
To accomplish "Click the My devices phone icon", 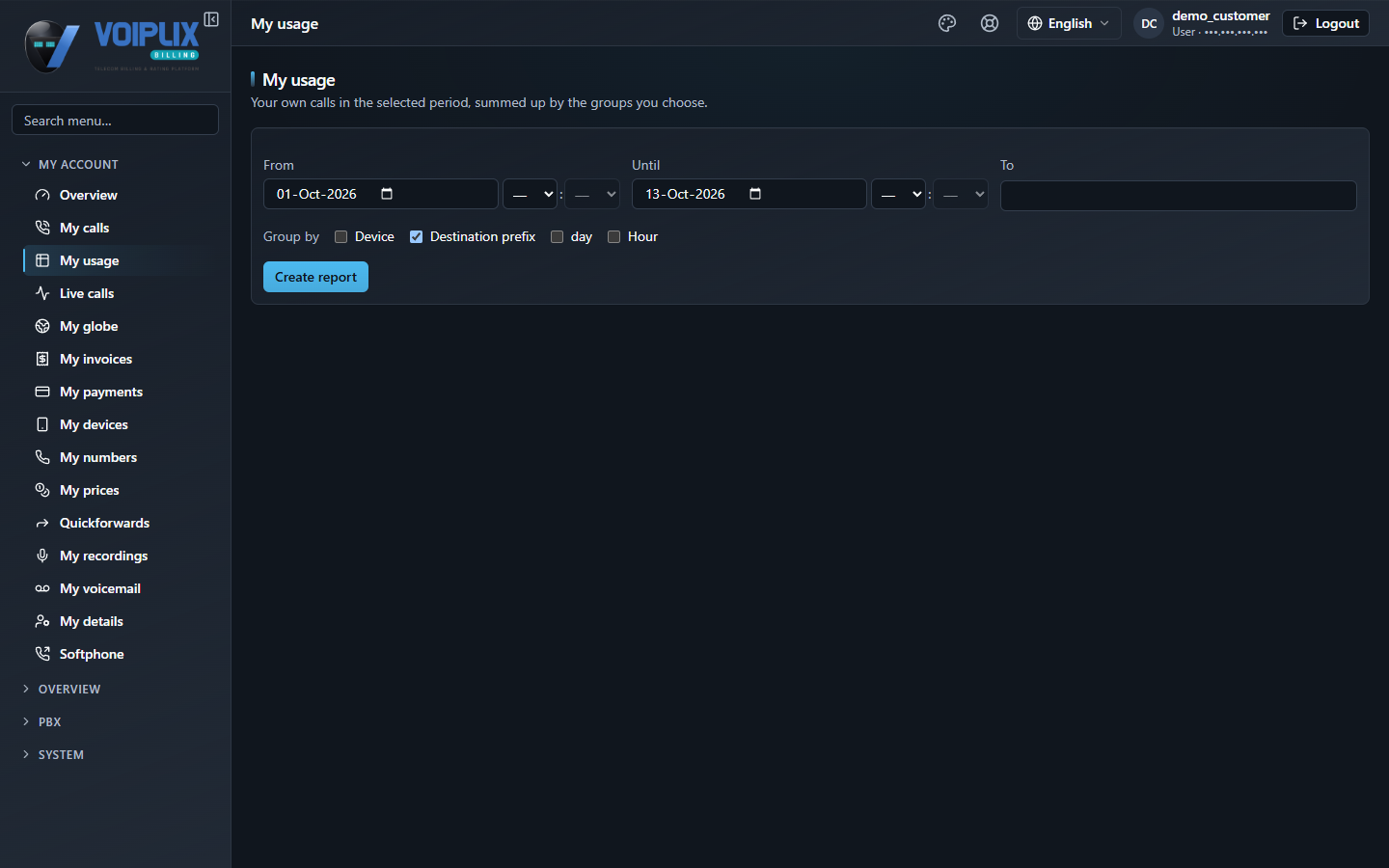I will pos(42,424).
